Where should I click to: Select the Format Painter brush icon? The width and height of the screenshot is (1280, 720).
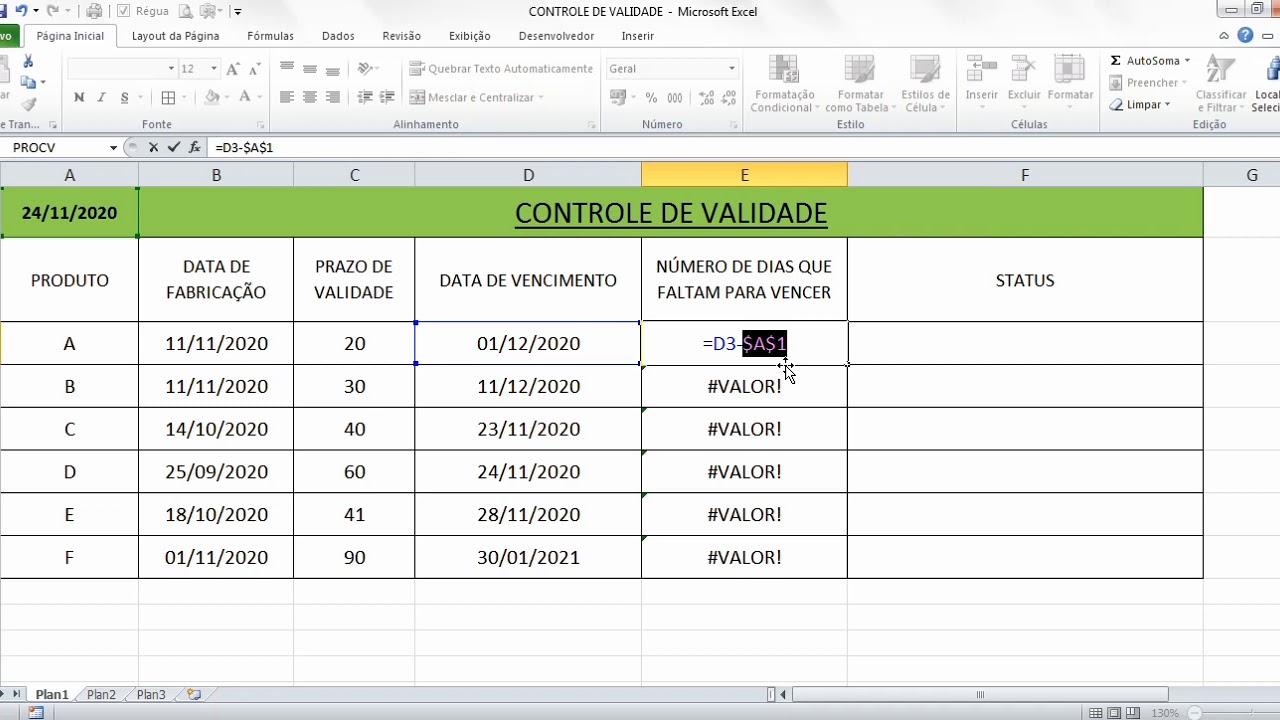click(x=28, y=104)
